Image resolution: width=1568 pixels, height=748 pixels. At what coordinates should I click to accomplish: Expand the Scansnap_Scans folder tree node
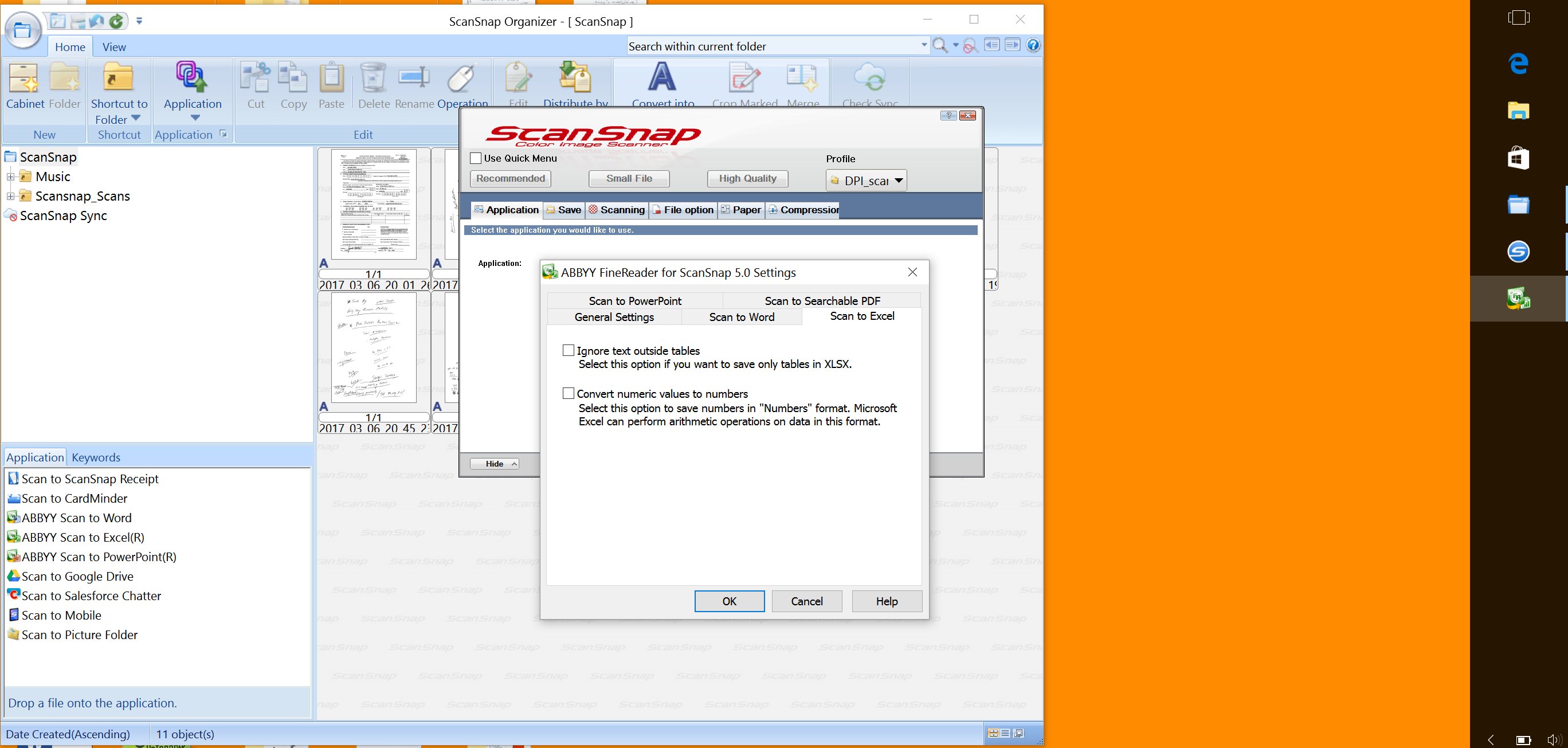click(x=10, y=197)
